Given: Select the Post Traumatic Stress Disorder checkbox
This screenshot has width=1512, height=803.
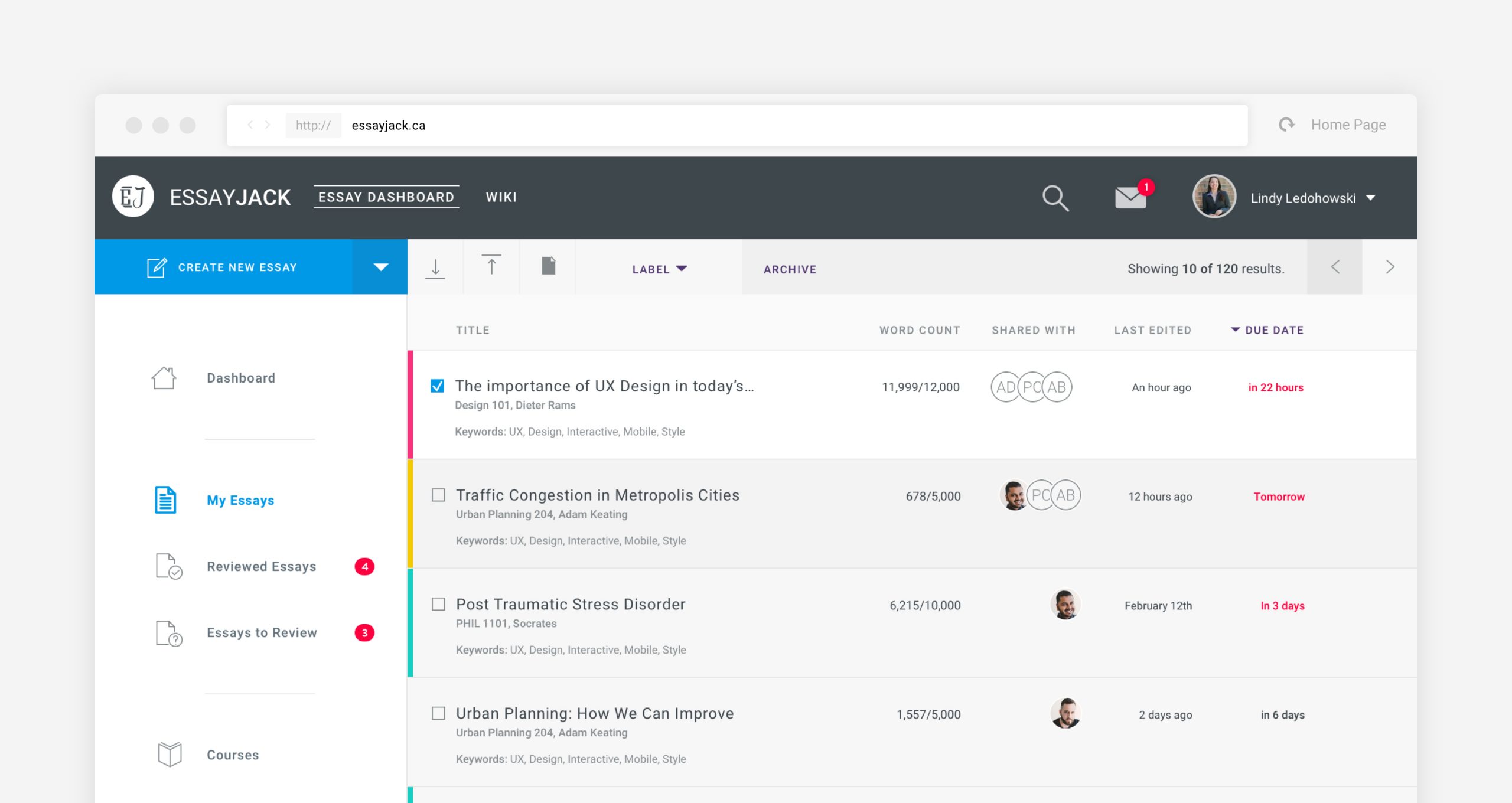Looking at the screenshot, I should pyautogui.click(x=438, y=604).
